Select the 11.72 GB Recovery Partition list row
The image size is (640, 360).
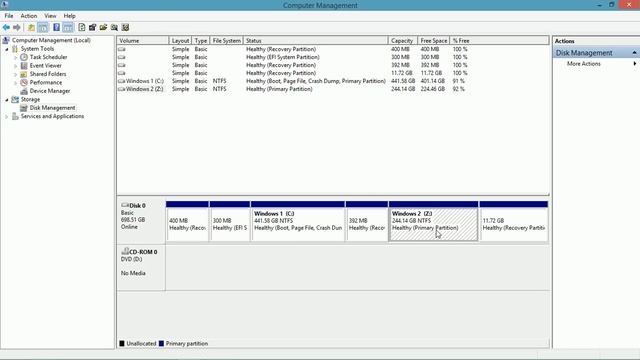pos(293,73)
